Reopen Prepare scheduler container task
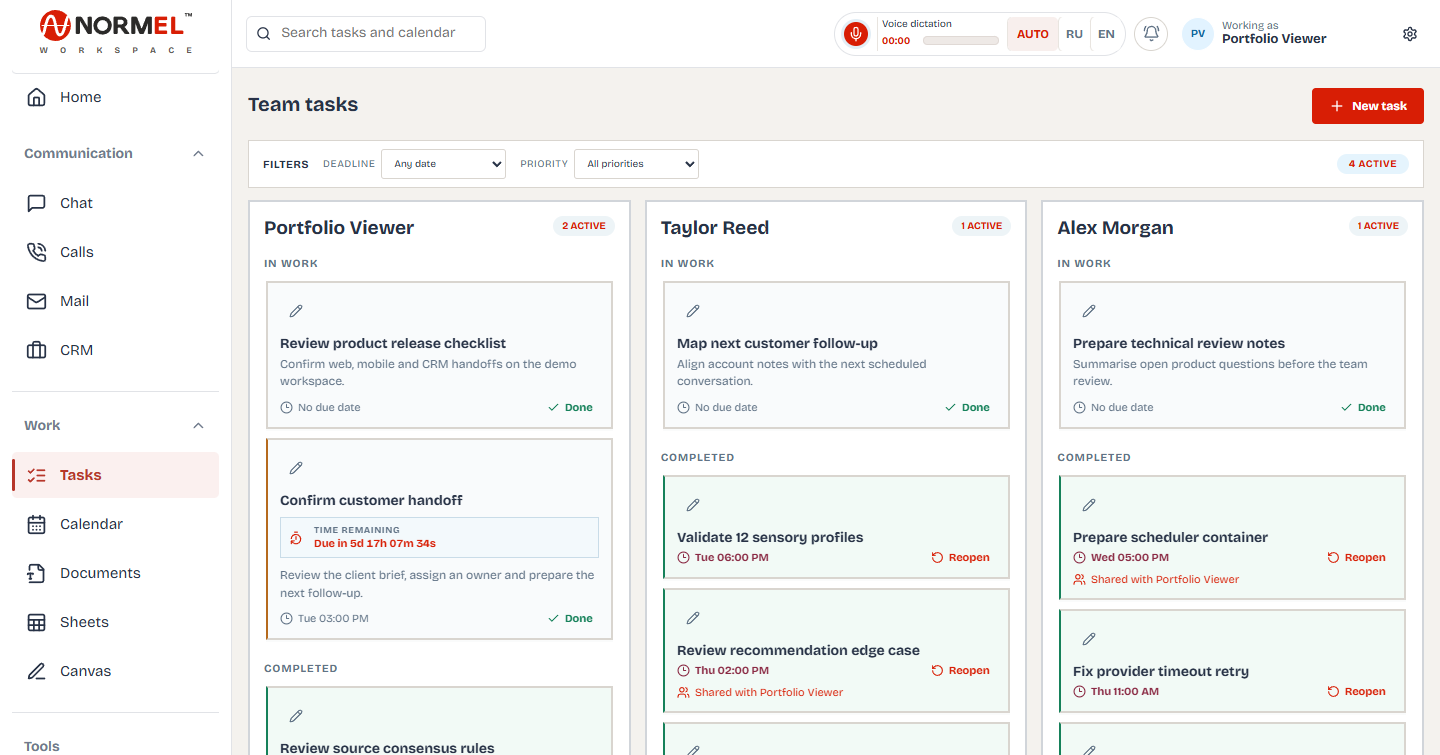Viewport: 1440px width, 755px height. [1357, 558]
